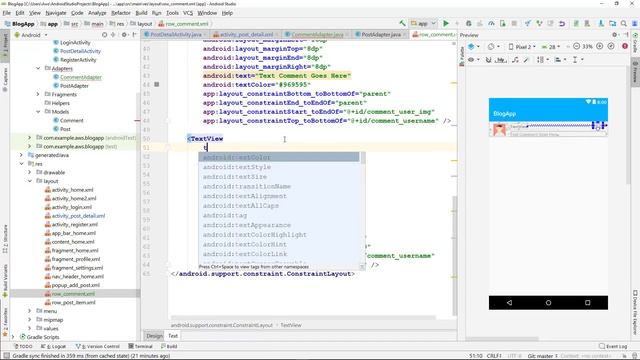The width and height of the screenshot is (640, 360).
Task: Click the Clear Constraints icon in Preview
Action: click(x=515, y=60)
